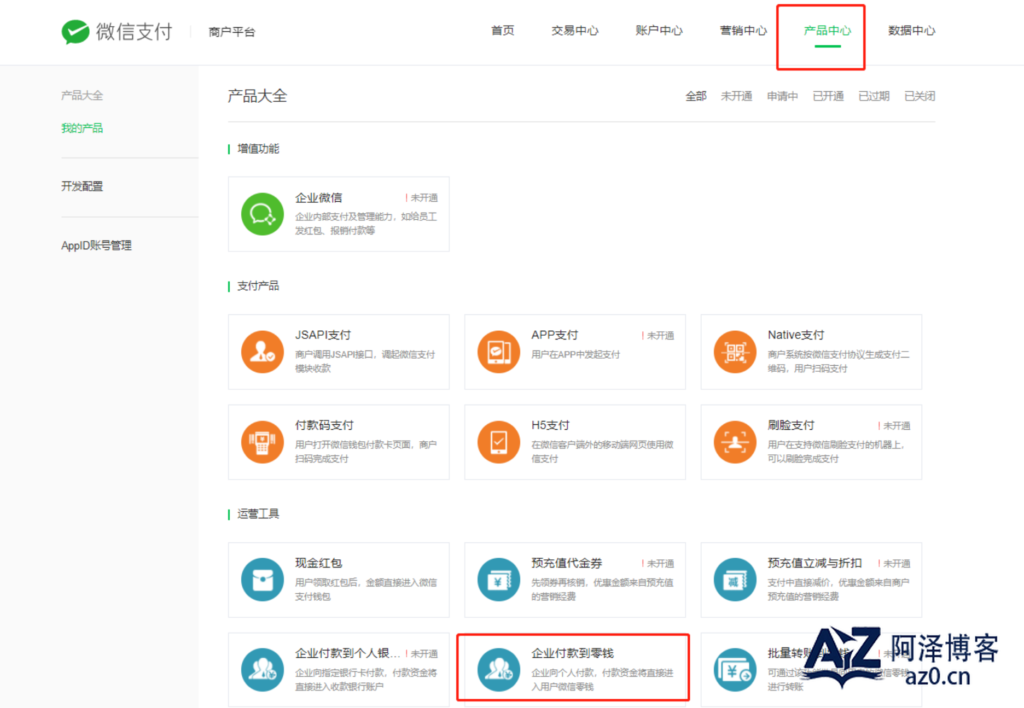The height and width of the screenshot is (708, 1024).
Task: Open the 刷脸支付 product title
Action: click(x=791, y=425)
